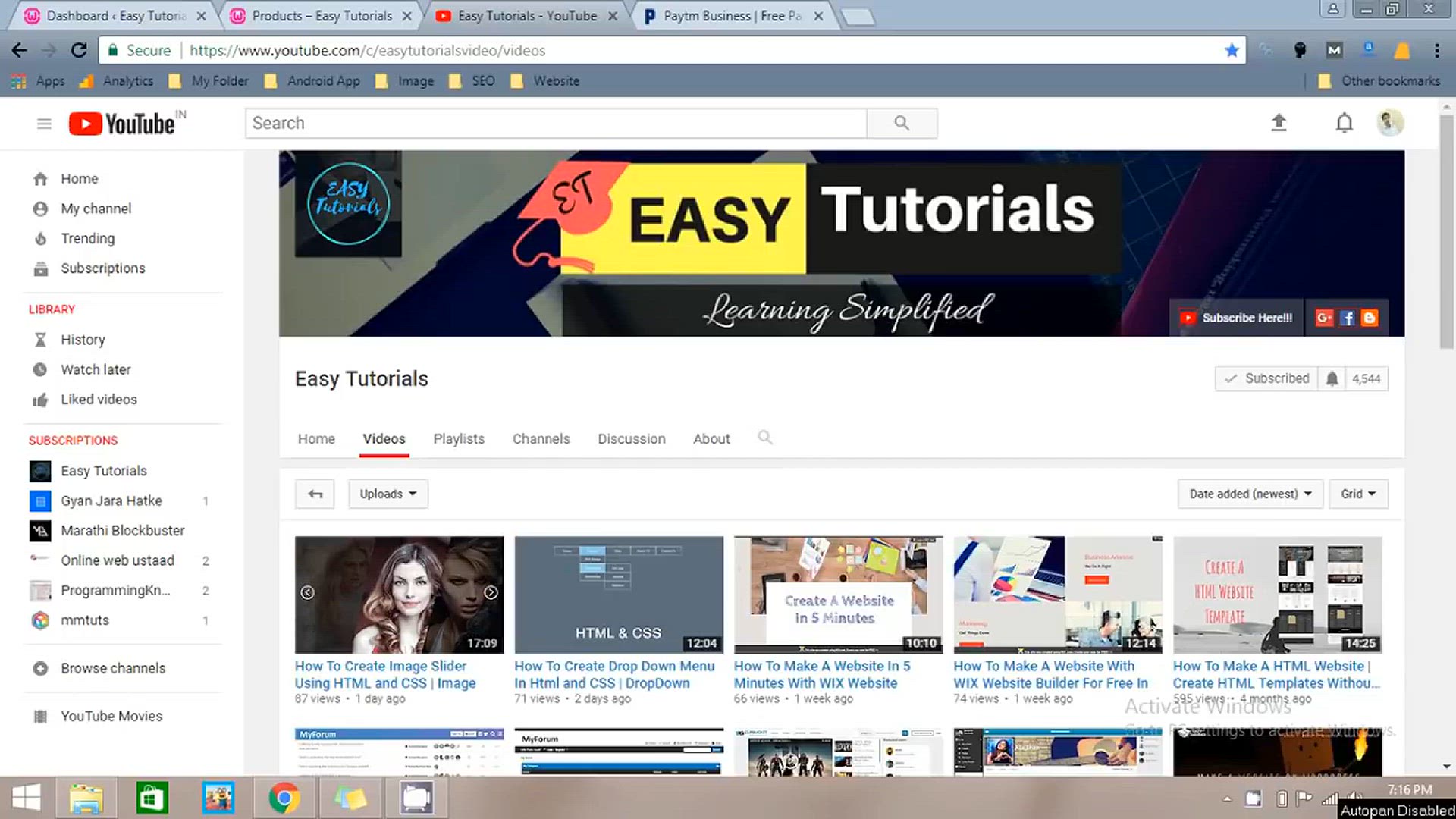The width and height of the screenshot is (1456, 819).
Task: Open the Image Slider video thumbnail
Action: (x=399, y=595)
